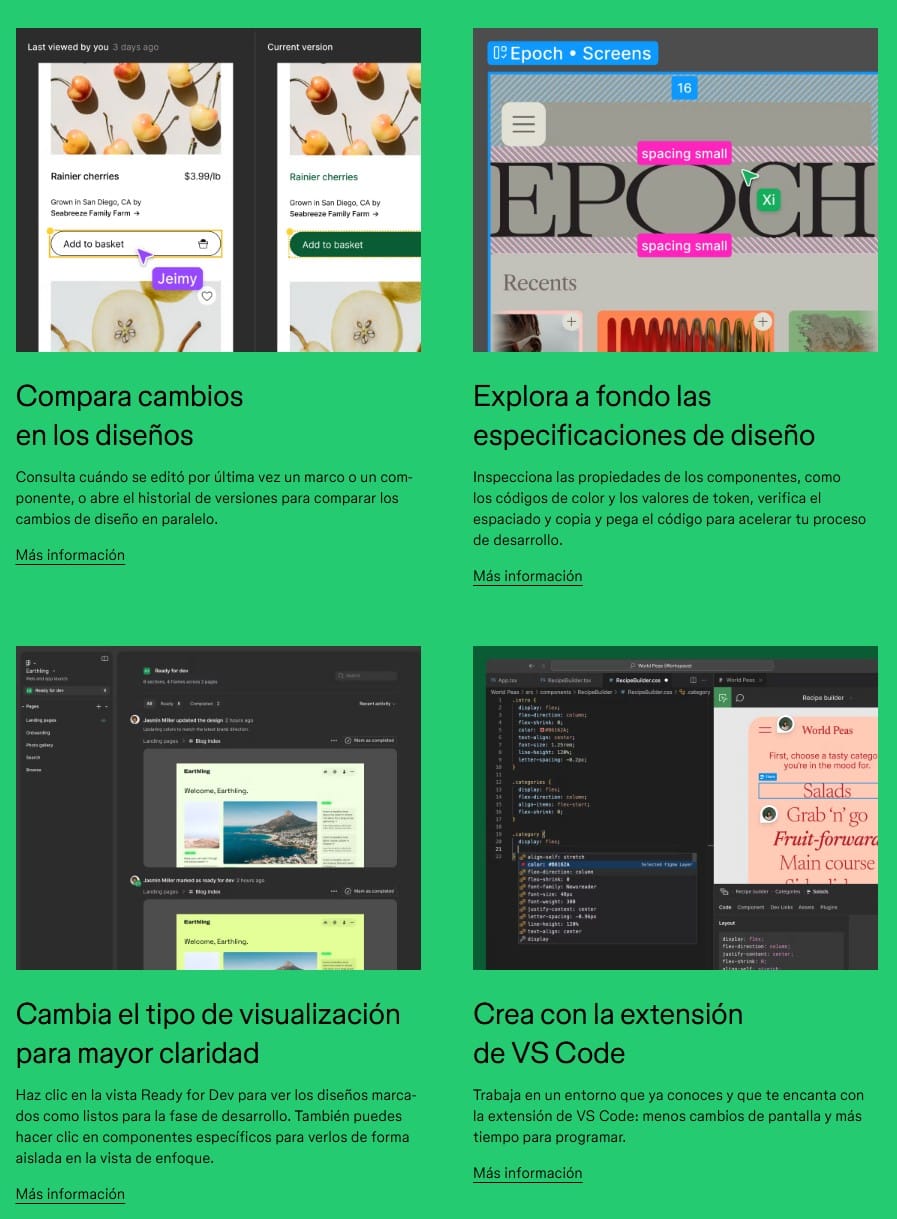Open the Landing pages page in the sidebar
The width and height of the screenshot is (897, 1219).
(41, 720)
